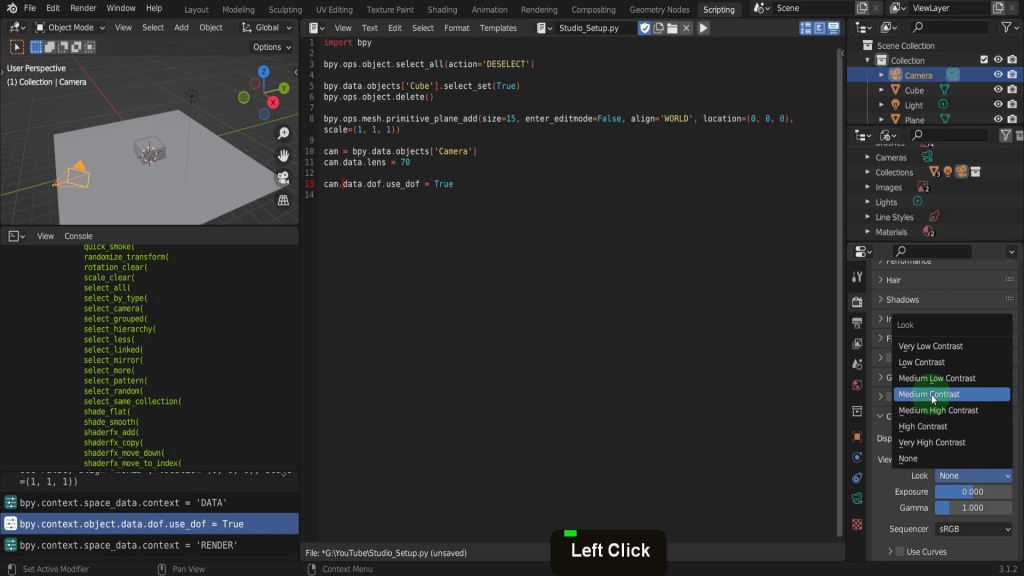Open the text file folder icon
This screenshot has width=1024, height=576.
pos(674,28)
